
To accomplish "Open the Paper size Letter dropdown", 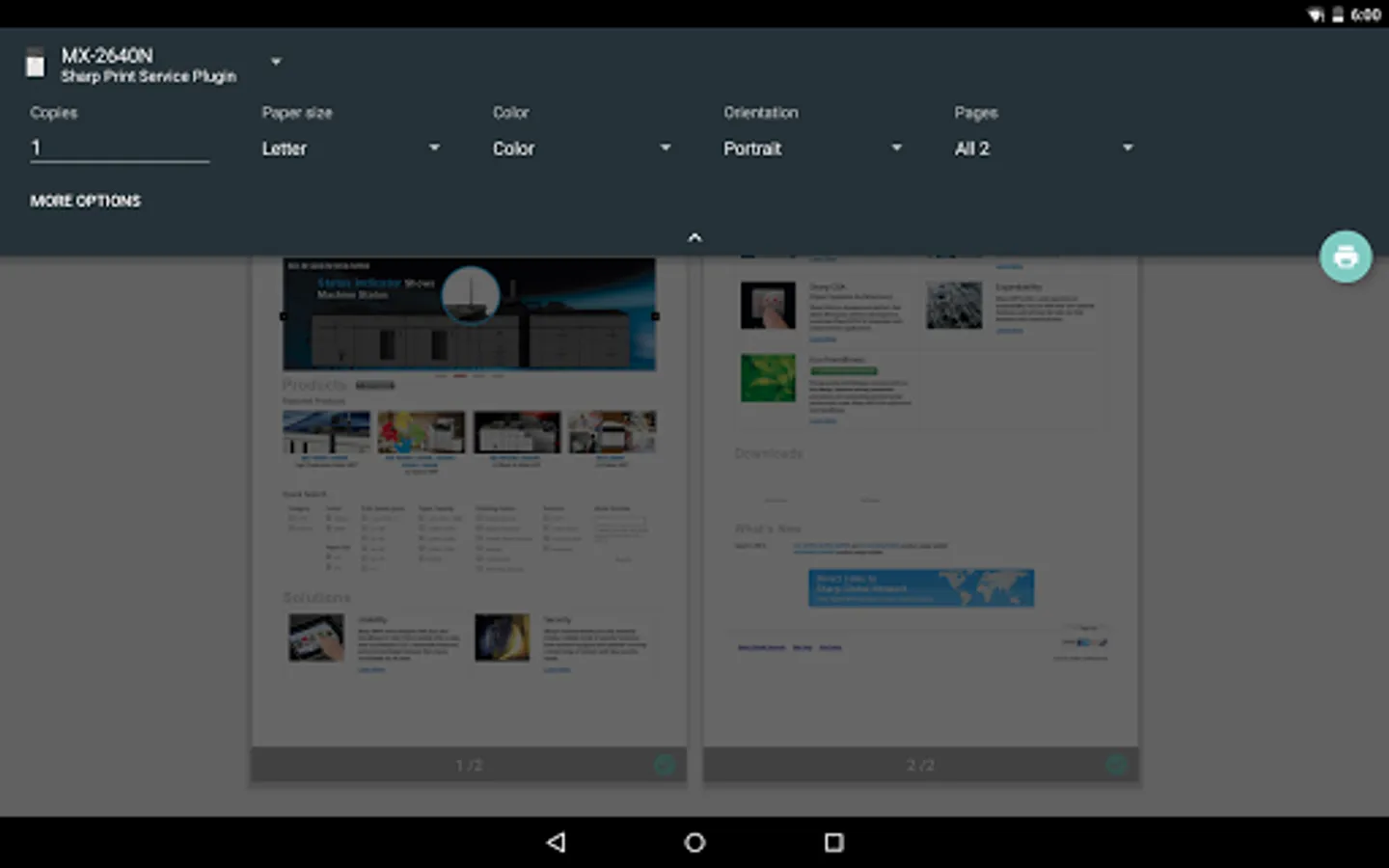I will pos(351,149).
